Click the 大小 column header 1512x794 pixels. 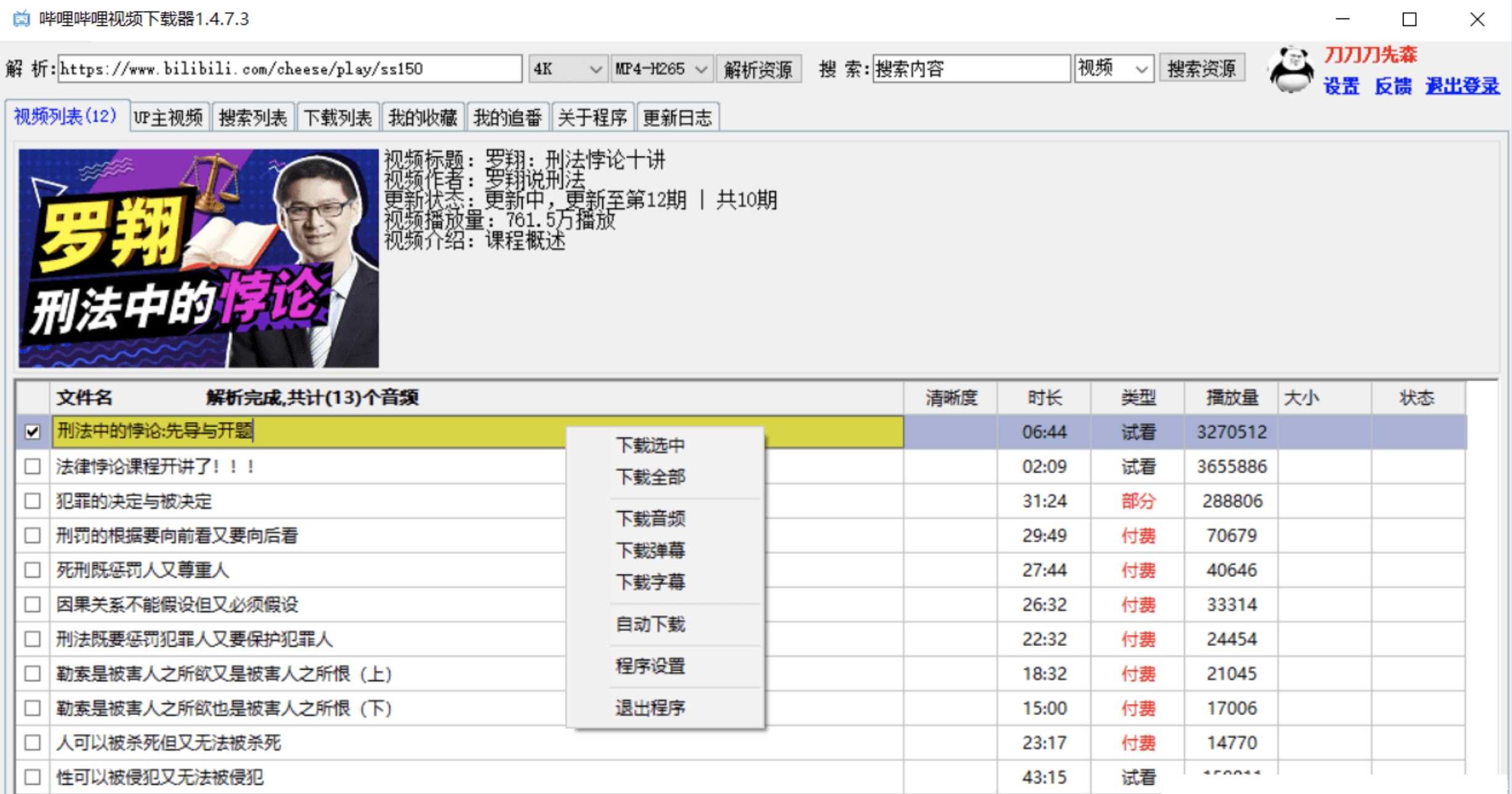1325,398
